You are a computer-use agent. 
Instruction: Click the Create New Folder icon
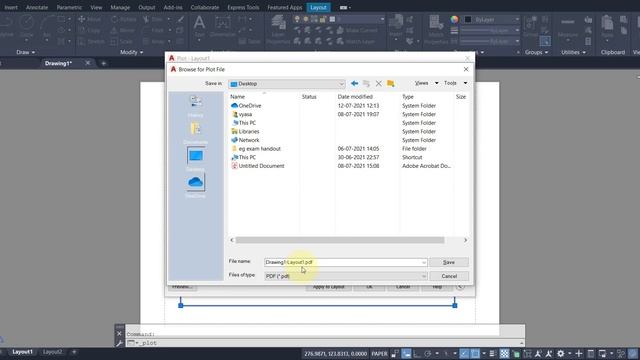click(x=391, y=83)
